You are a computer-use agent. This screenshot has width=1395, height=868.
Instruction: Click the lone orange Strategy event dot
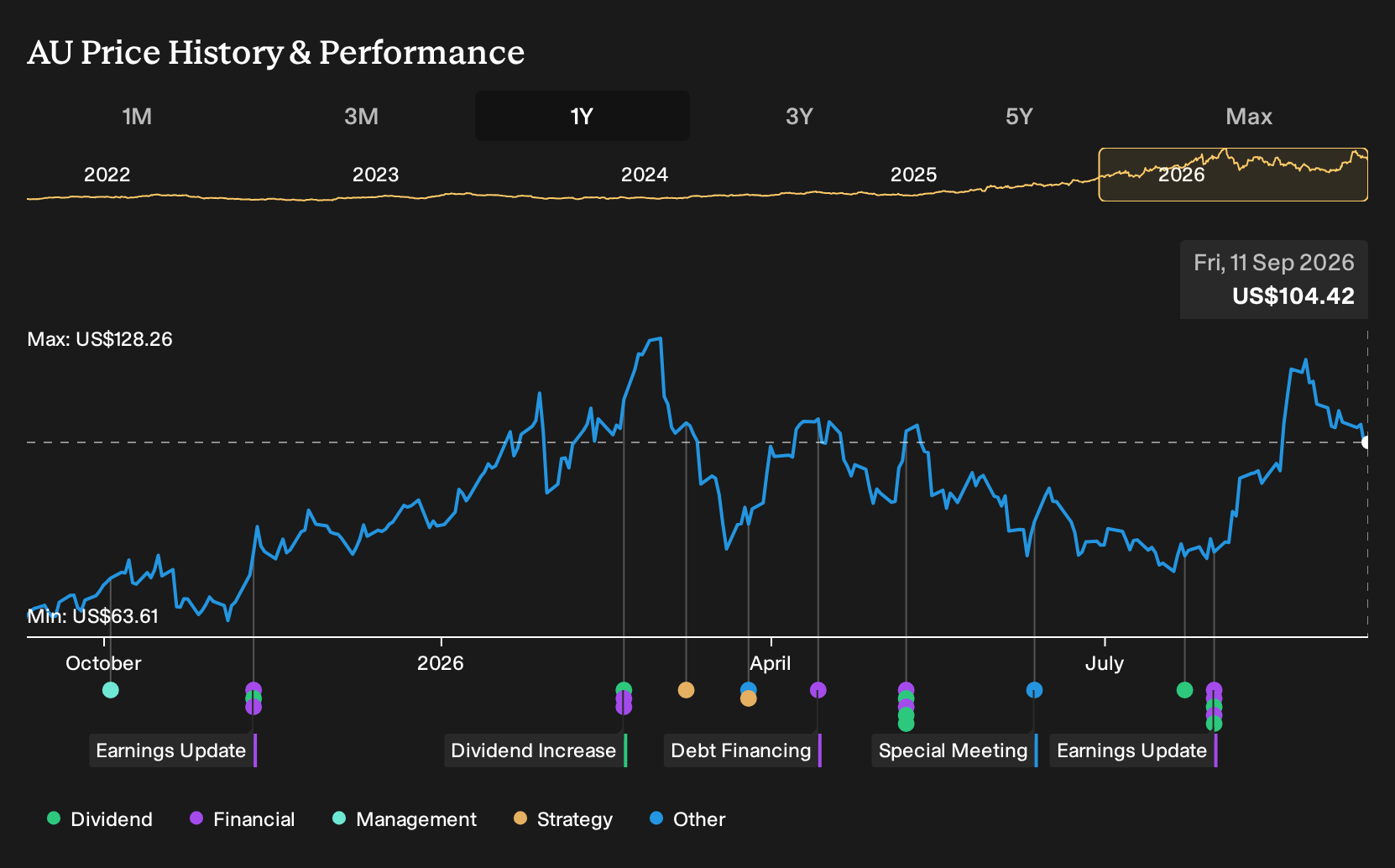[x=686, y=690]
